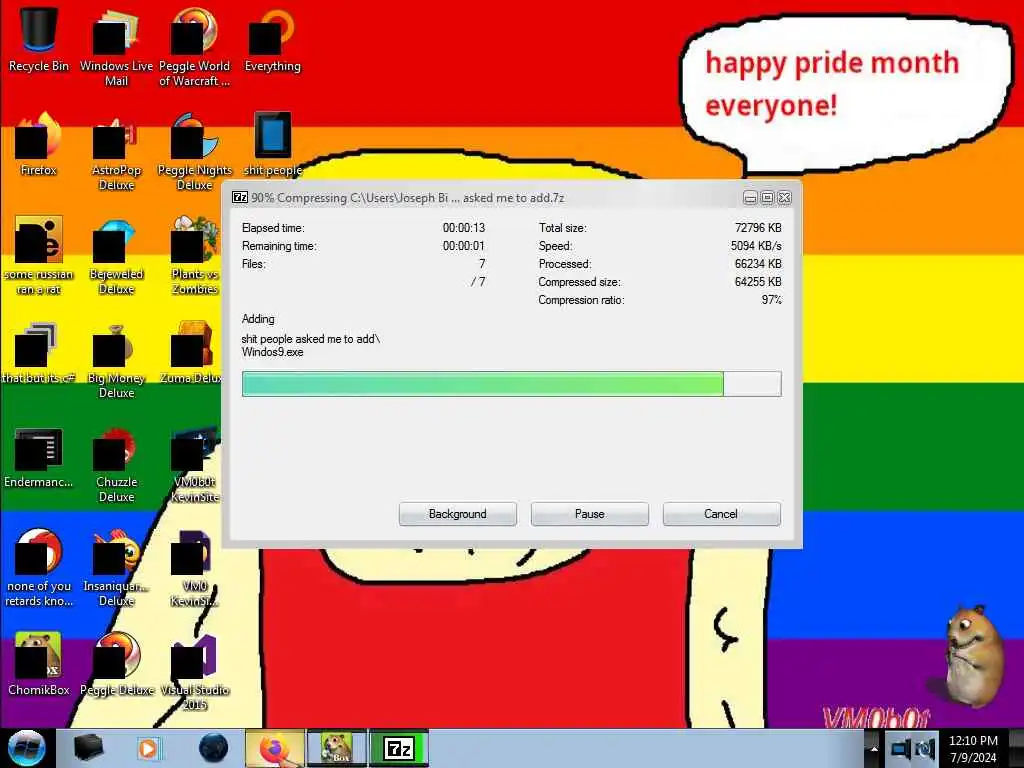Select the 'that but its c#' desktop icon
The width and height of the screenshot is (1024, 768).
(x=39, y=353)
